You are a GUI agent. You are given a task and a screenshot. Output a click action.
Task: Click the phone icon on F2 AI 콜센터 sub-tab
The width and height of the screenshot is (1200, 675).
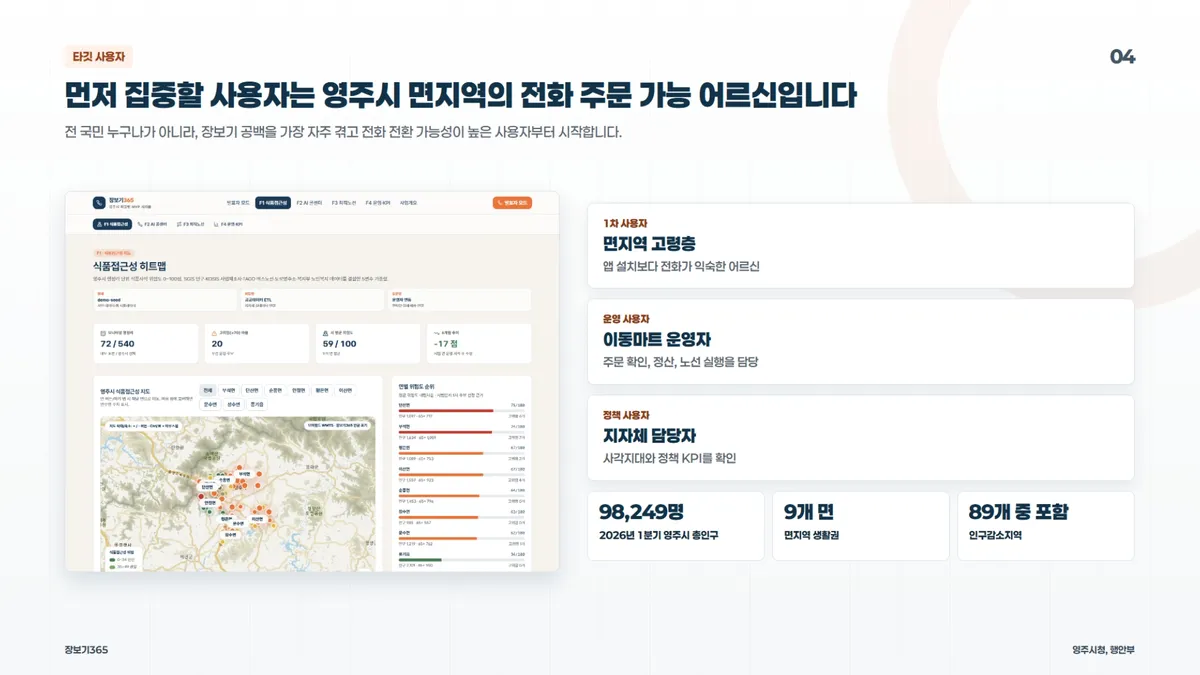tap(139, 224)
